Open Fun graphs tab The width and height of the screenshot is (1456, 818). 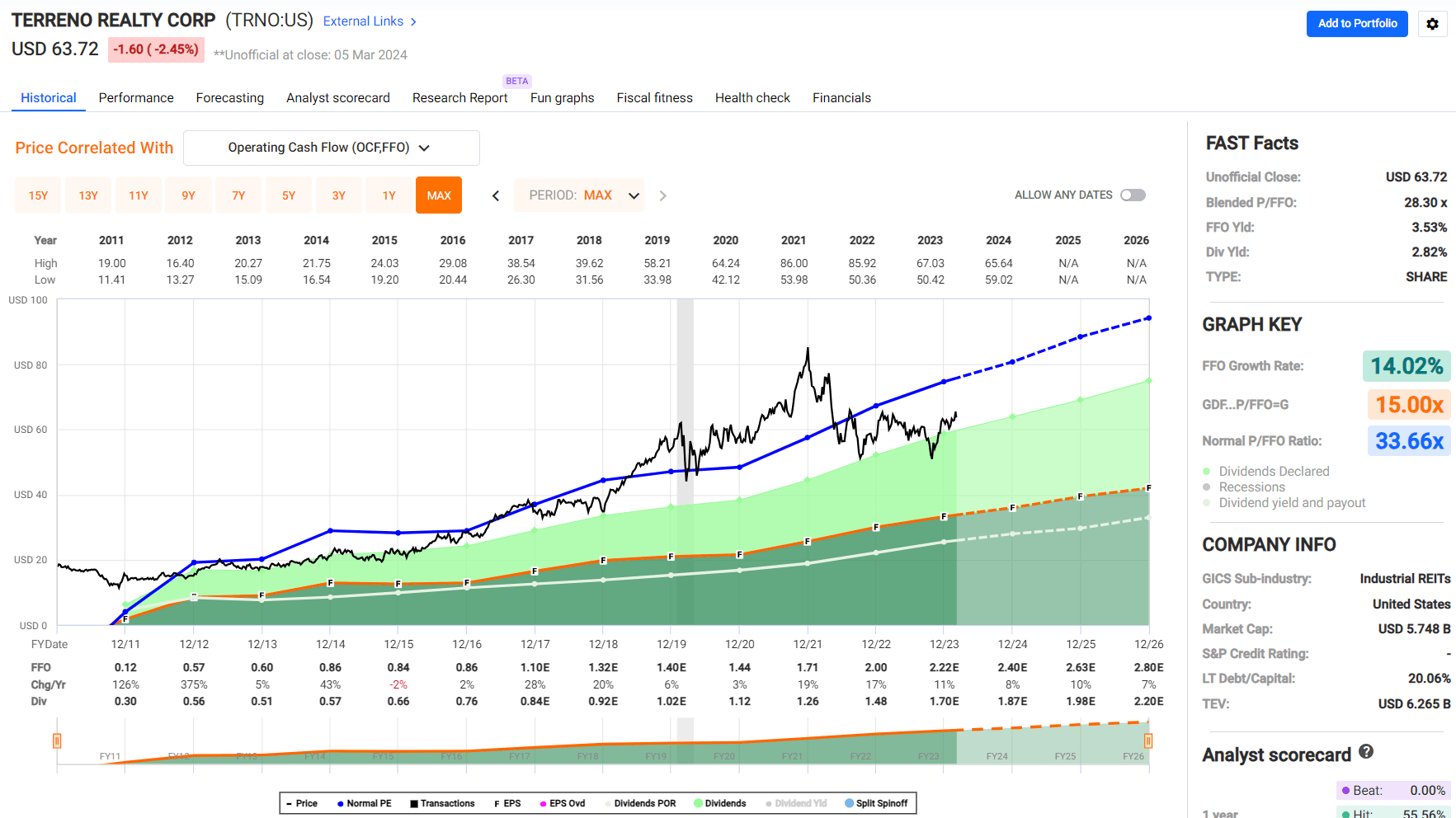tap(563, 97)
